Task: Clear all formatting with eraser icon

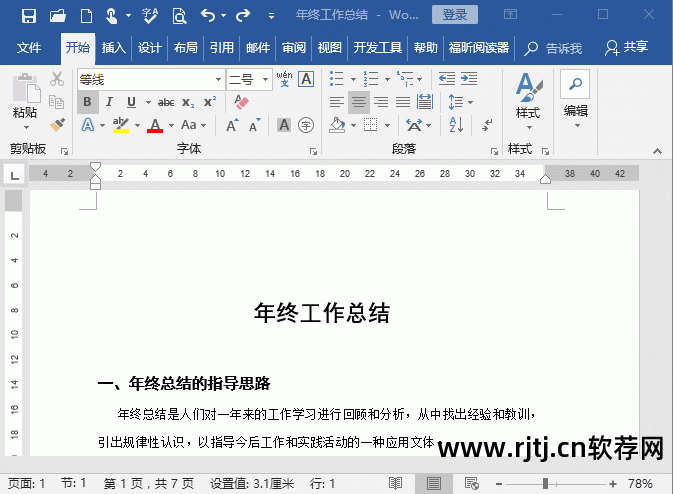Action: pos(241,102)
